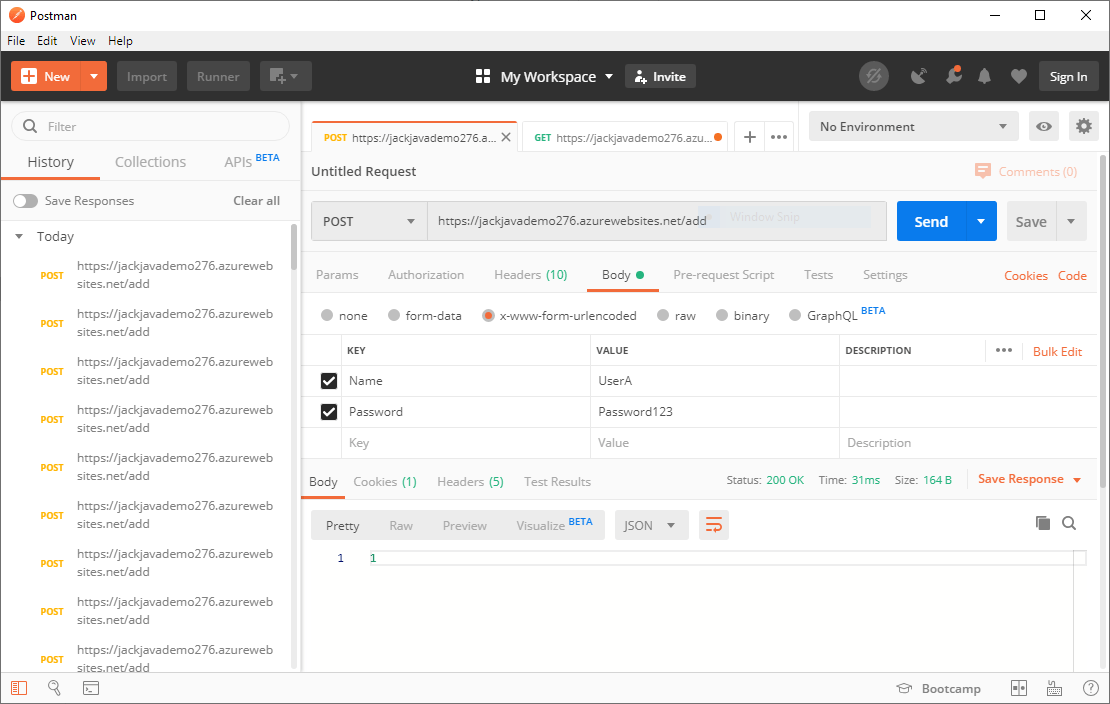Copy response body to clipboard icon
This screenshot has width=1110, height=704.
1043,523
